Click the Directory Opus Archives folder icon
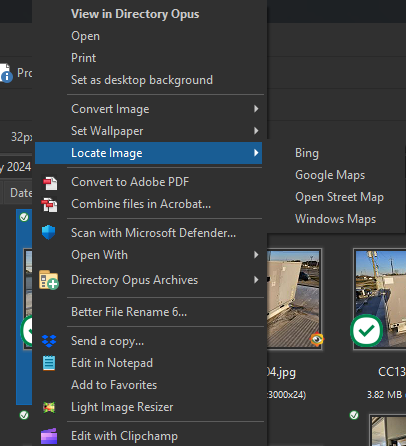The image size is (406, 446). pyautogui.click(x=49, y=280)
